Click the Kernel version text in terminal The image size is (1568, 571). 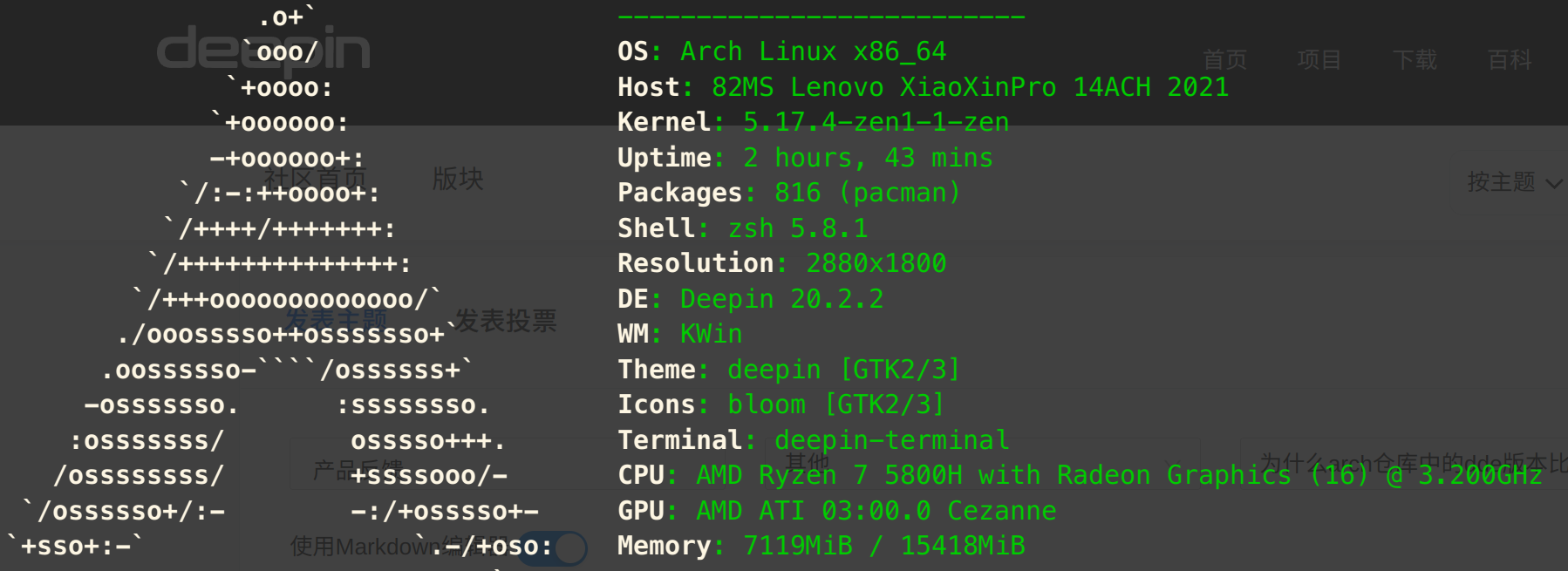(876, 122)
